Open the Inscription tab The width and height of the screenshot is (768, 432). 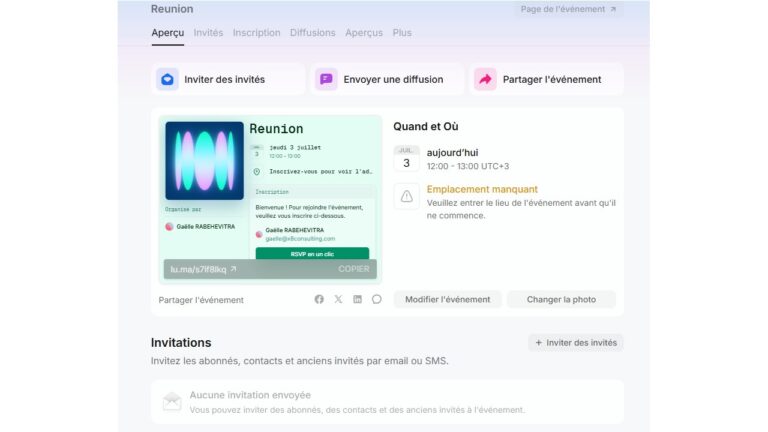pos(256,33)
